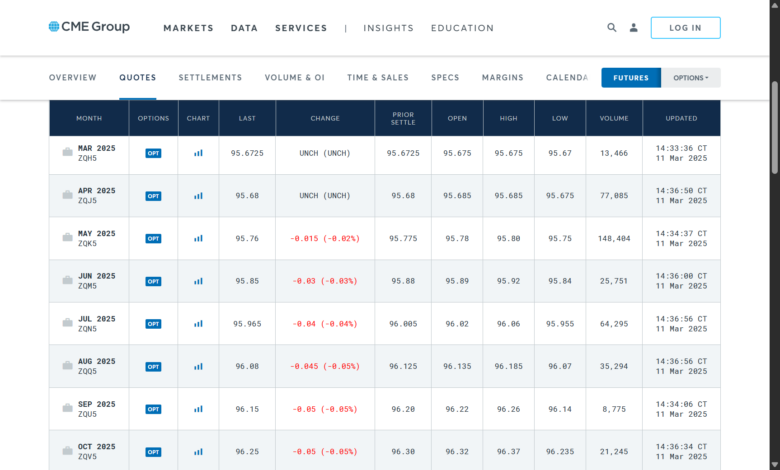
Task: Click OPT badge for APR 2025 contract
Action: coord(153,196)
